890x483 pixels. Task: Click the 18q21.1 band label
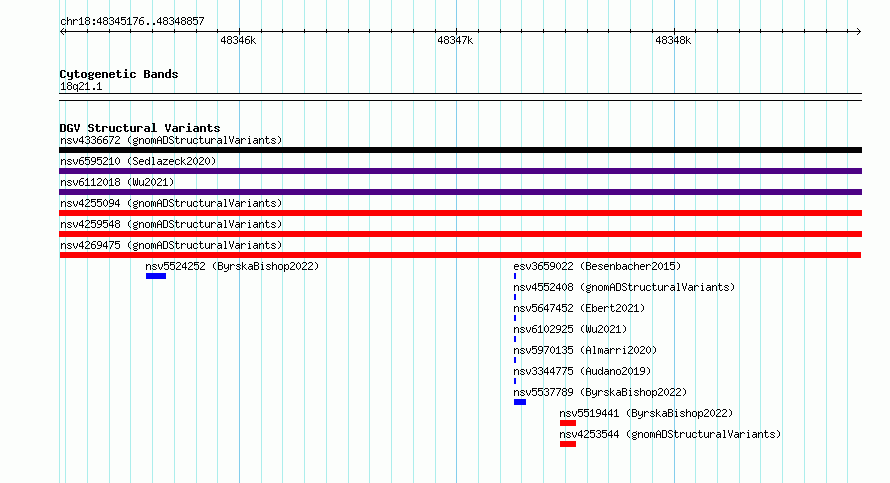[x=81, y=86]
